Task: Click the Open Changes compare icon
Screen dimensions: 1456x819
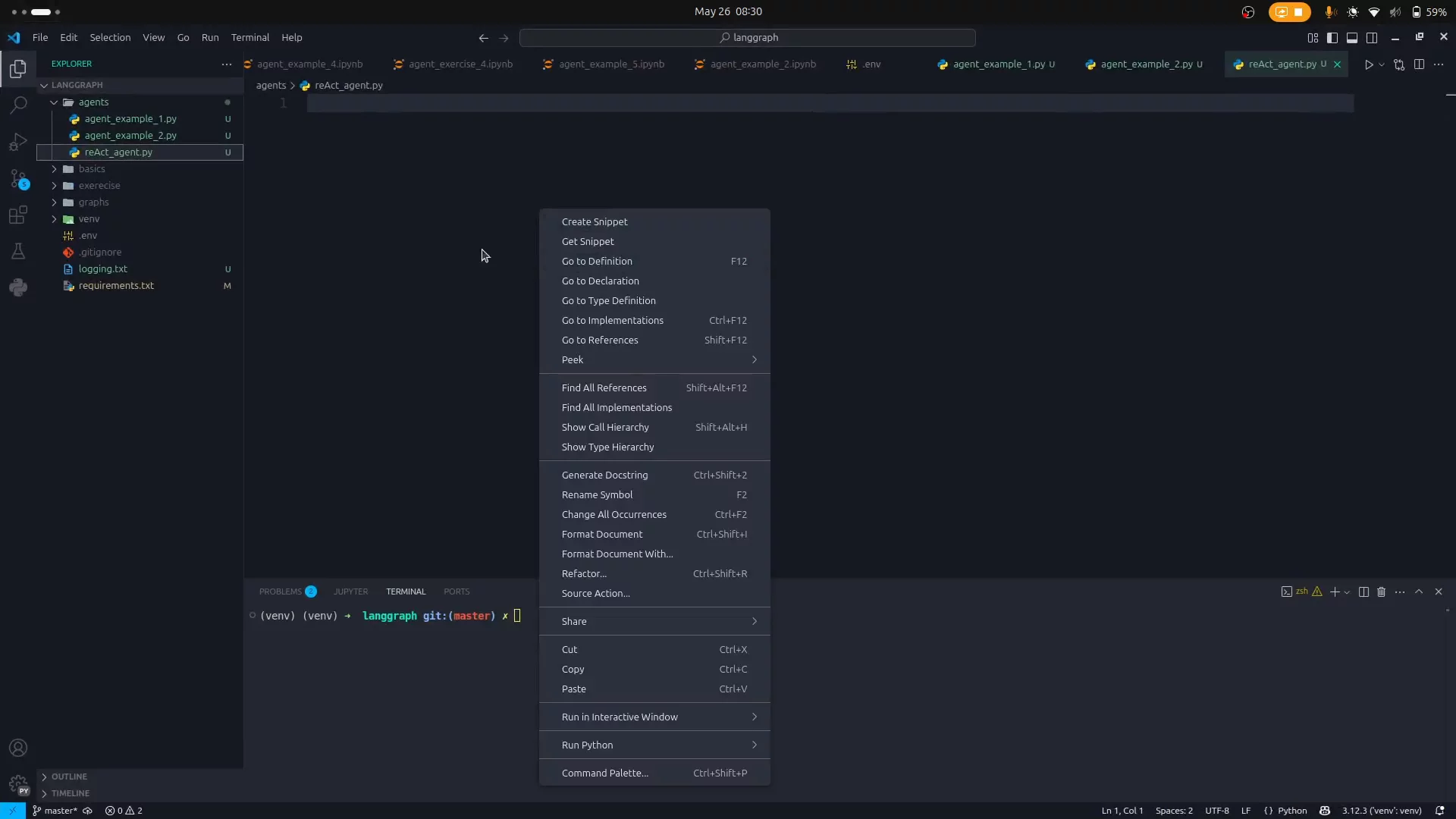Action: coord(1399,64)
